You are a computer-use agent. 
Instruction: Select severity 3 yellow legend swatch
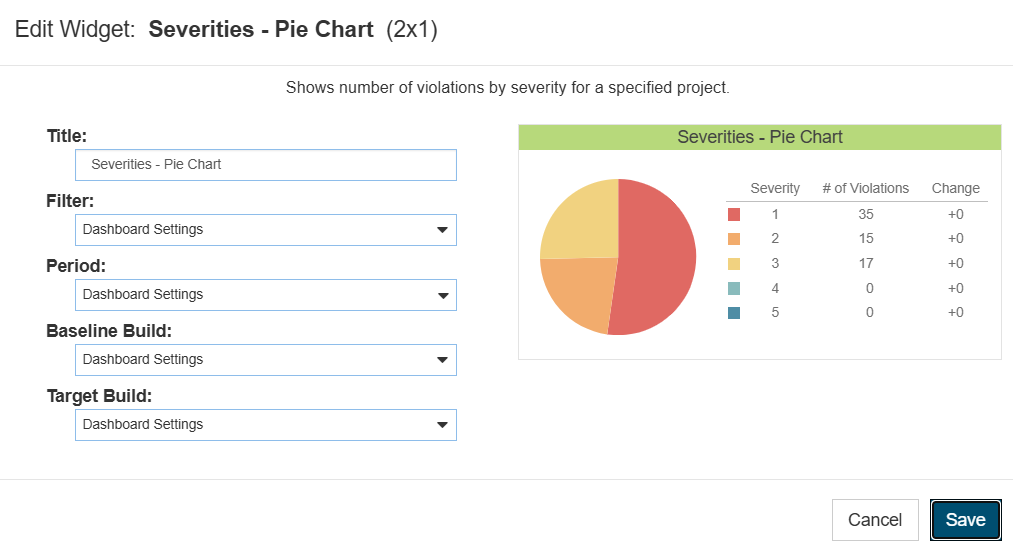734,264
